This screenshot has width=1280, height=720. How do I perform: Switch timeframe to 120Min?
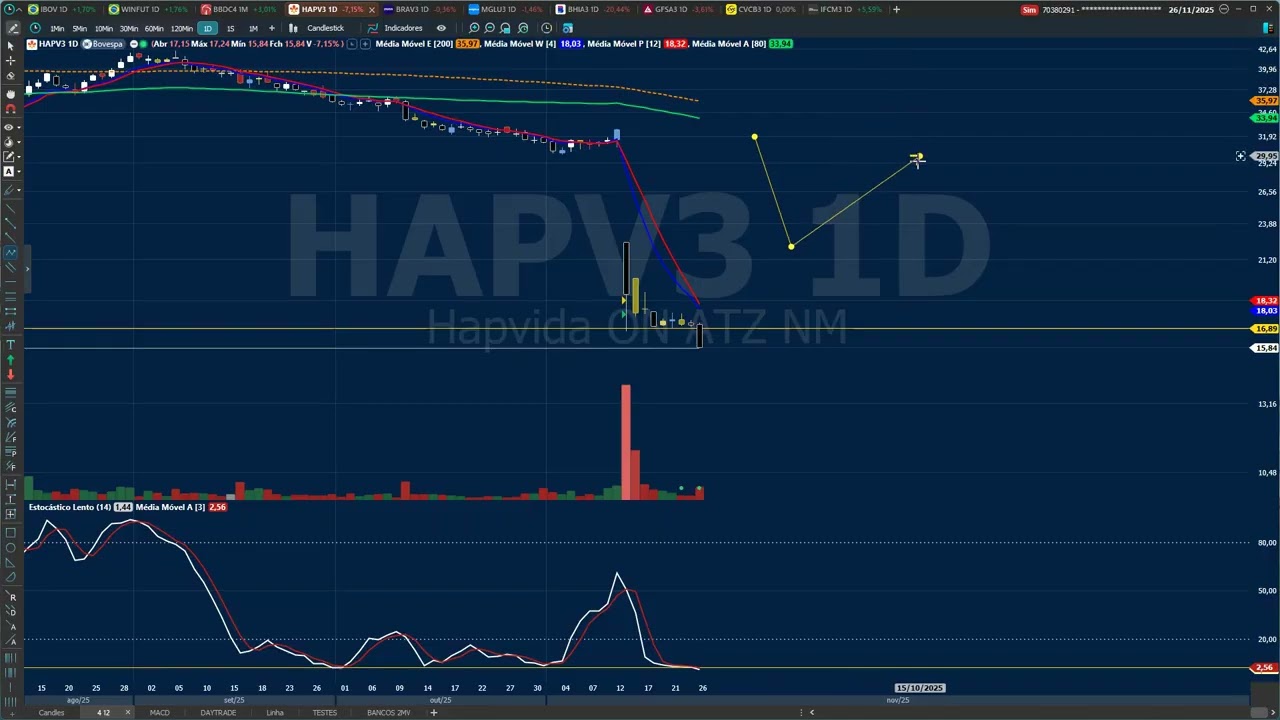click(x=181, y=28)
